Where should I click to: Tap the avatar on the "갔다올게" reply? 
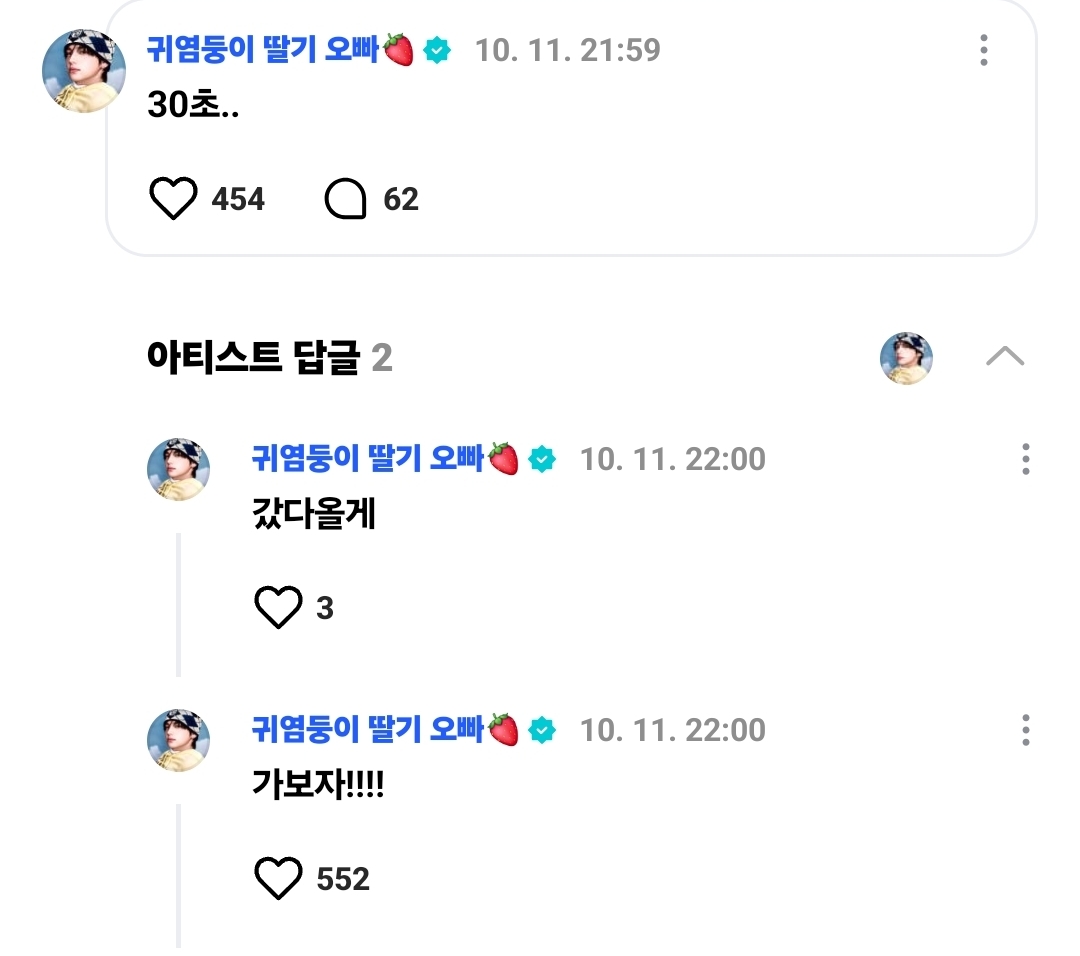[x=178, y=469]
